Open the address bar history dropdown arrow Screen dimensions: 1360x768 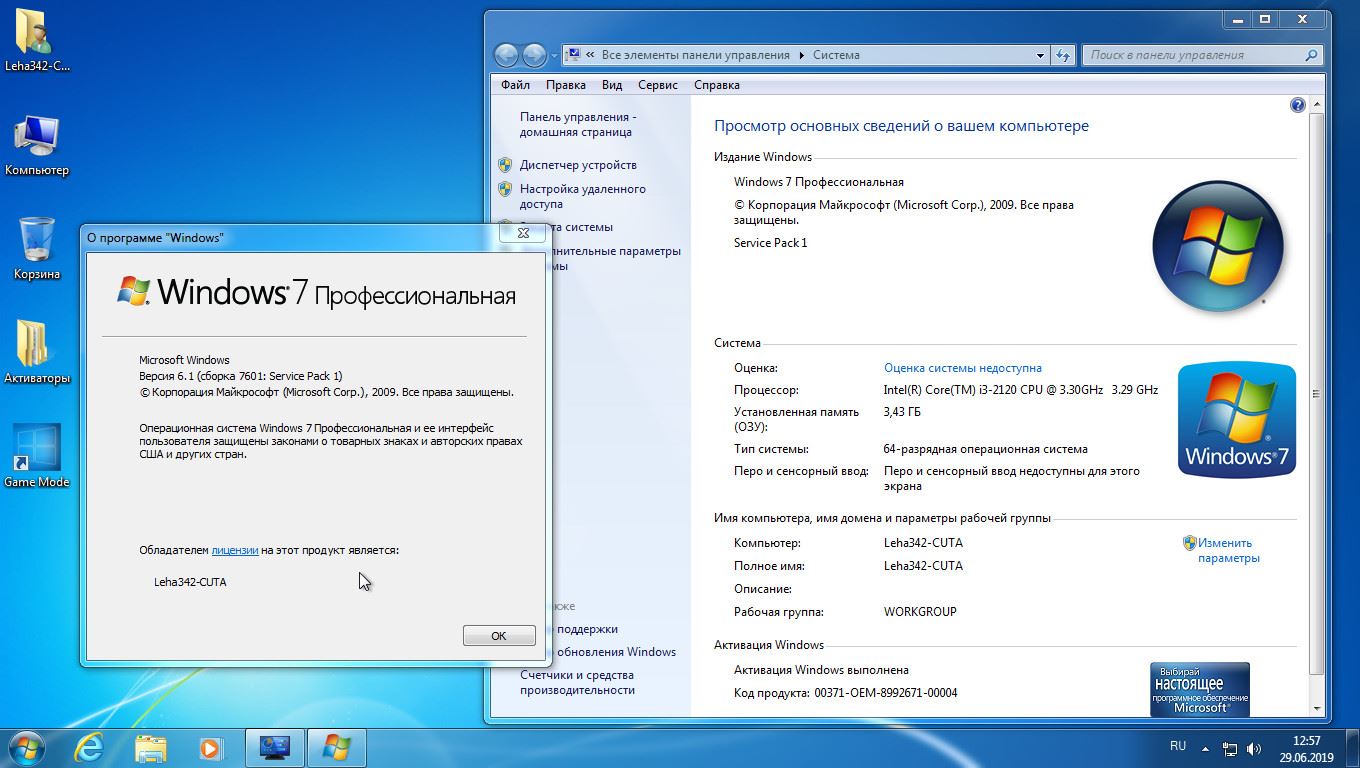(x=1041, y=56)
